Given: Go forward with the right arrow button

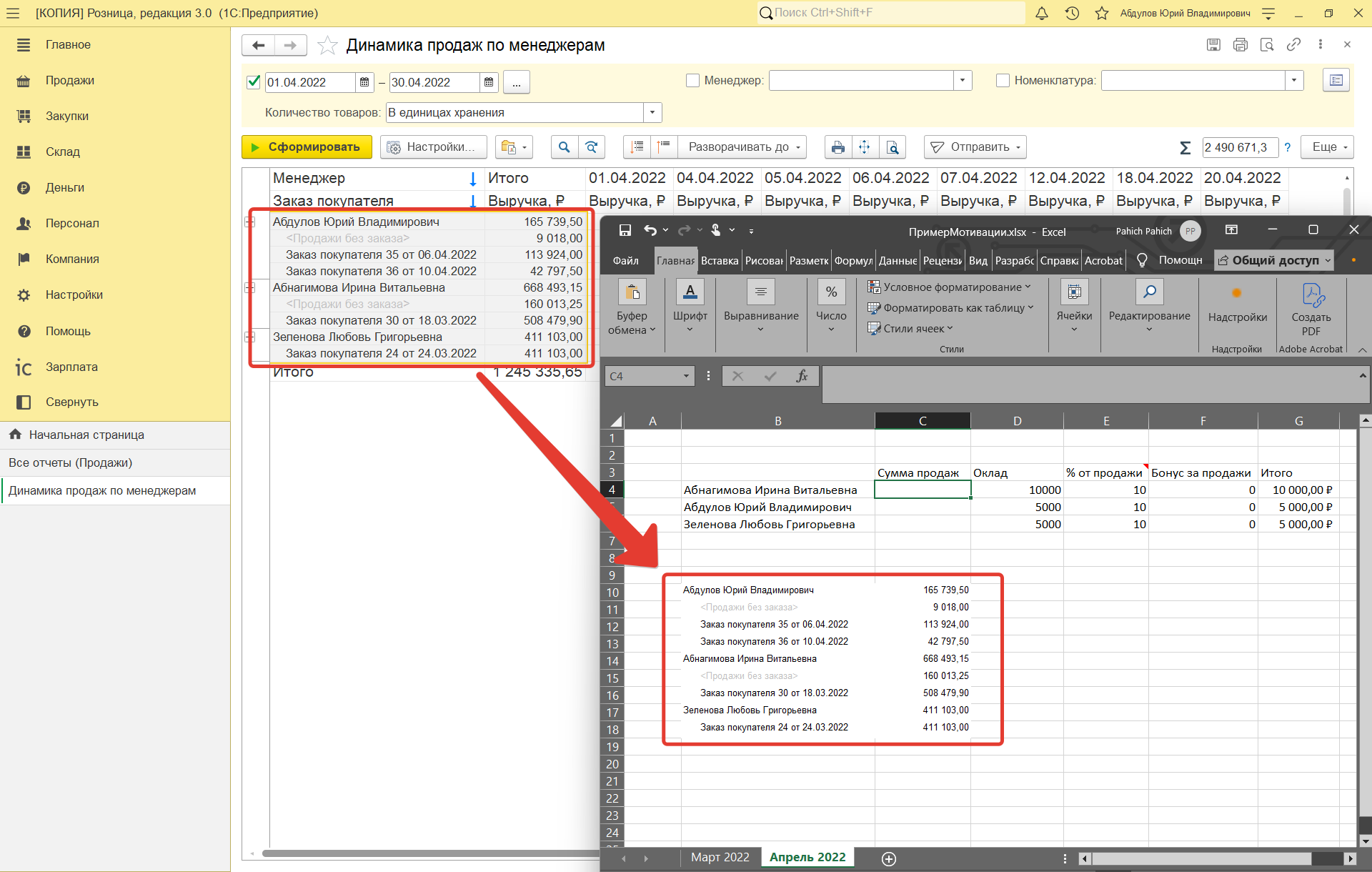Looking at the screenshot, I should [290, 45].
